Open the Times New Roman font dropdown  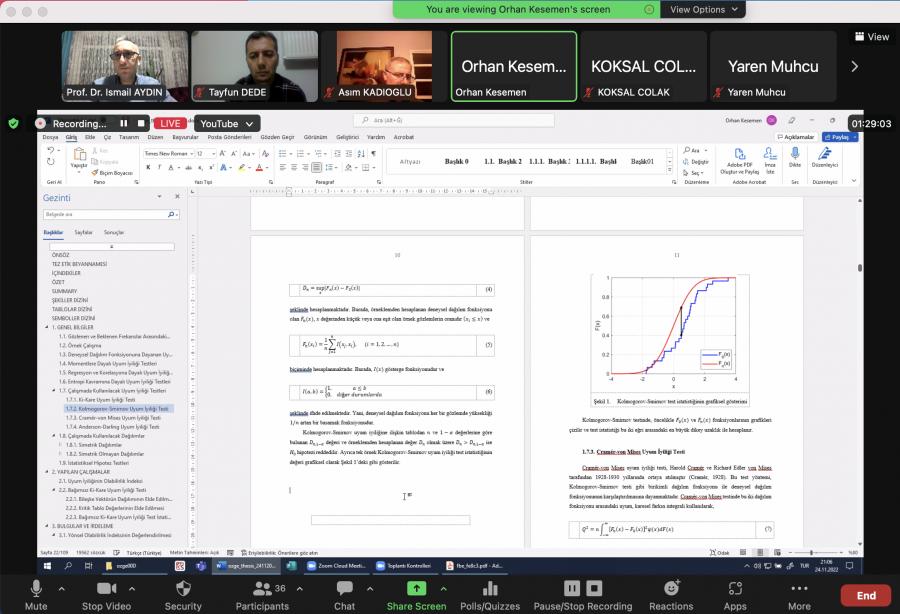(192, 154)
